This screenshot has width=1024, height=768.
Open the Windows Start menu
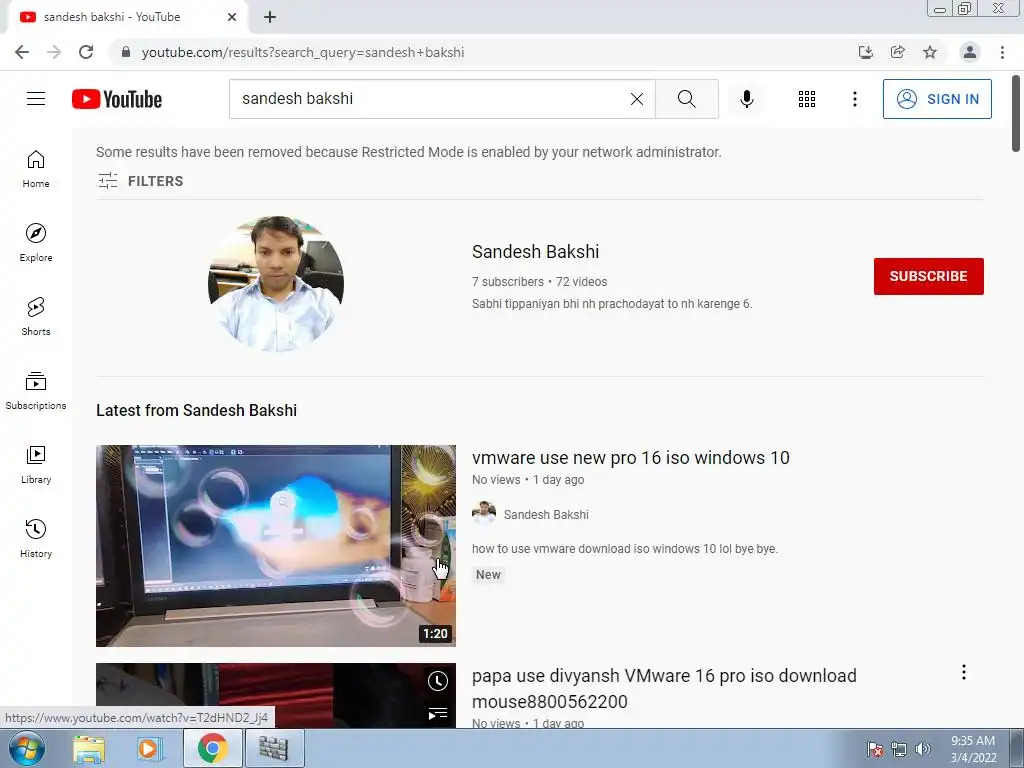(27, 748)
